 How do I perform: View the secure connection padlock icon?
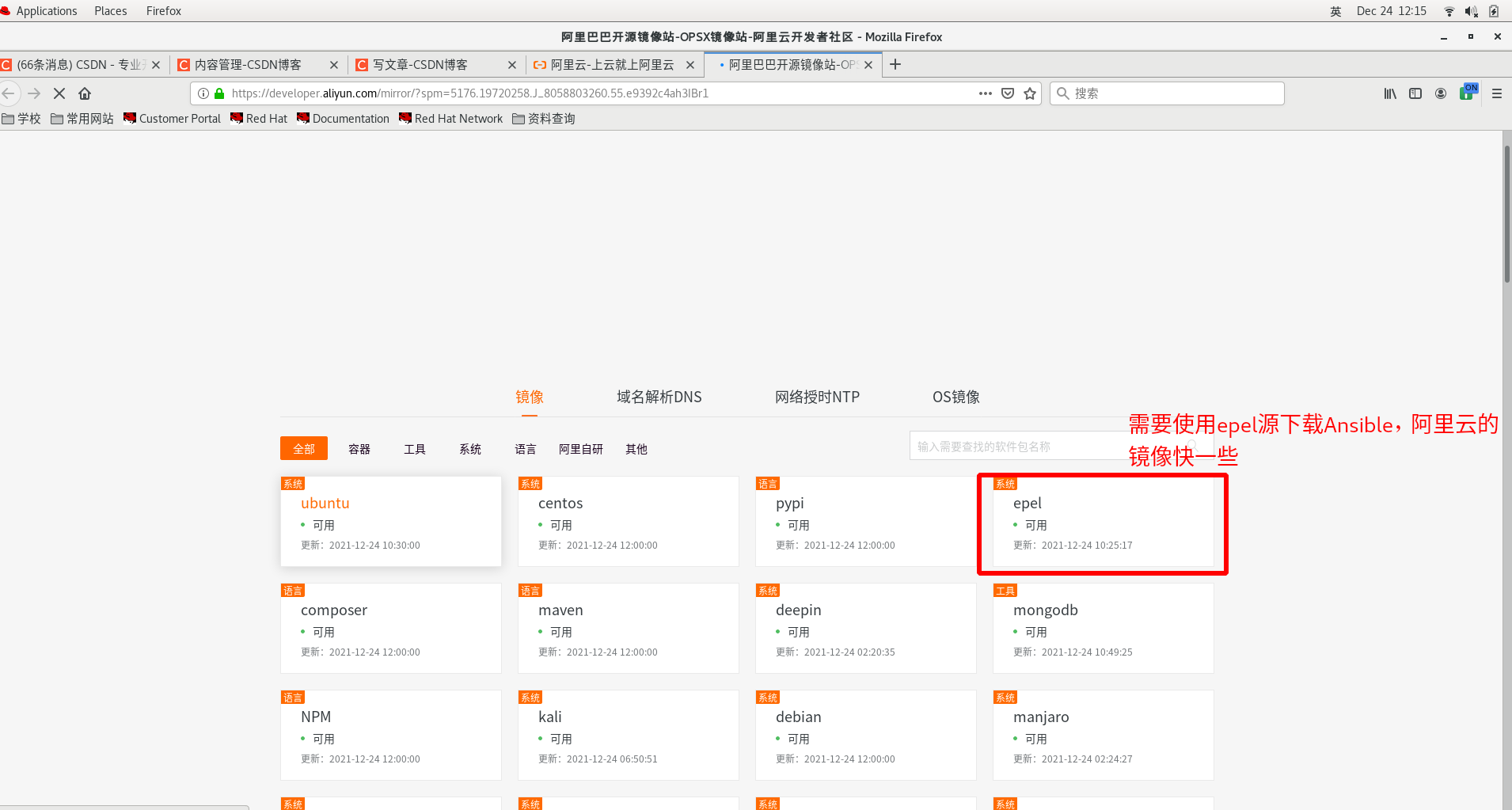[219, 93]
